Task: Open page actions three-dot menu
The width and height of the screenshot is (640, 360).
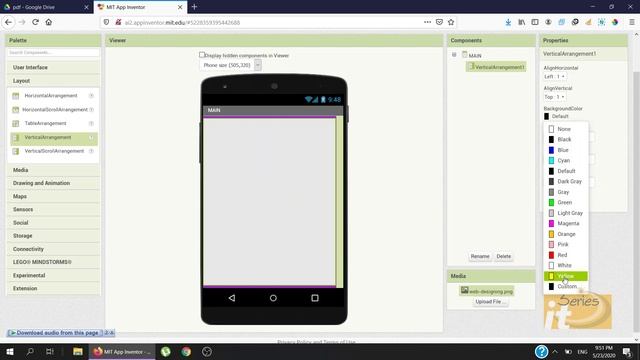Action: coord(427,22)
